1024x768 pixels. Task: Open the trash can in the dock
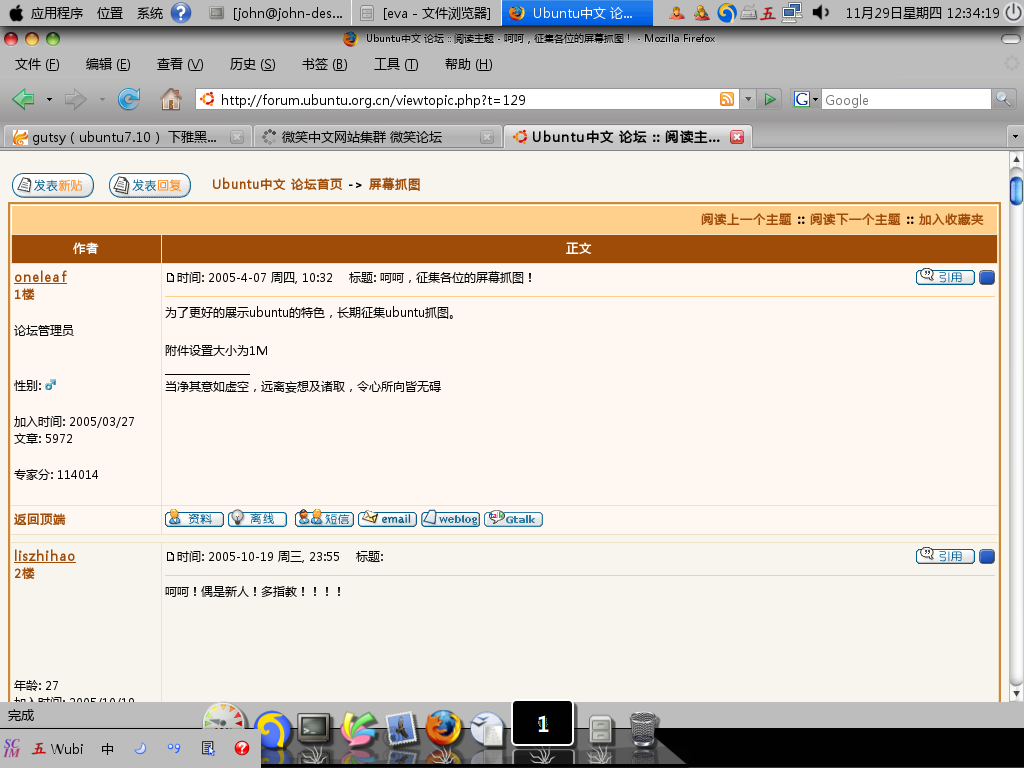tap(643, 728)
